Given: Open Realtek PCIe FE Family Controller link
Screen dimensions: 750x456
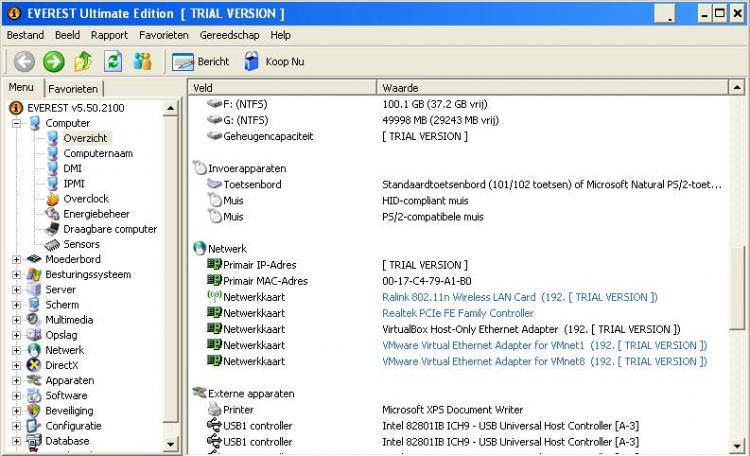Looking at the screenshot, I should coord(458,313).
